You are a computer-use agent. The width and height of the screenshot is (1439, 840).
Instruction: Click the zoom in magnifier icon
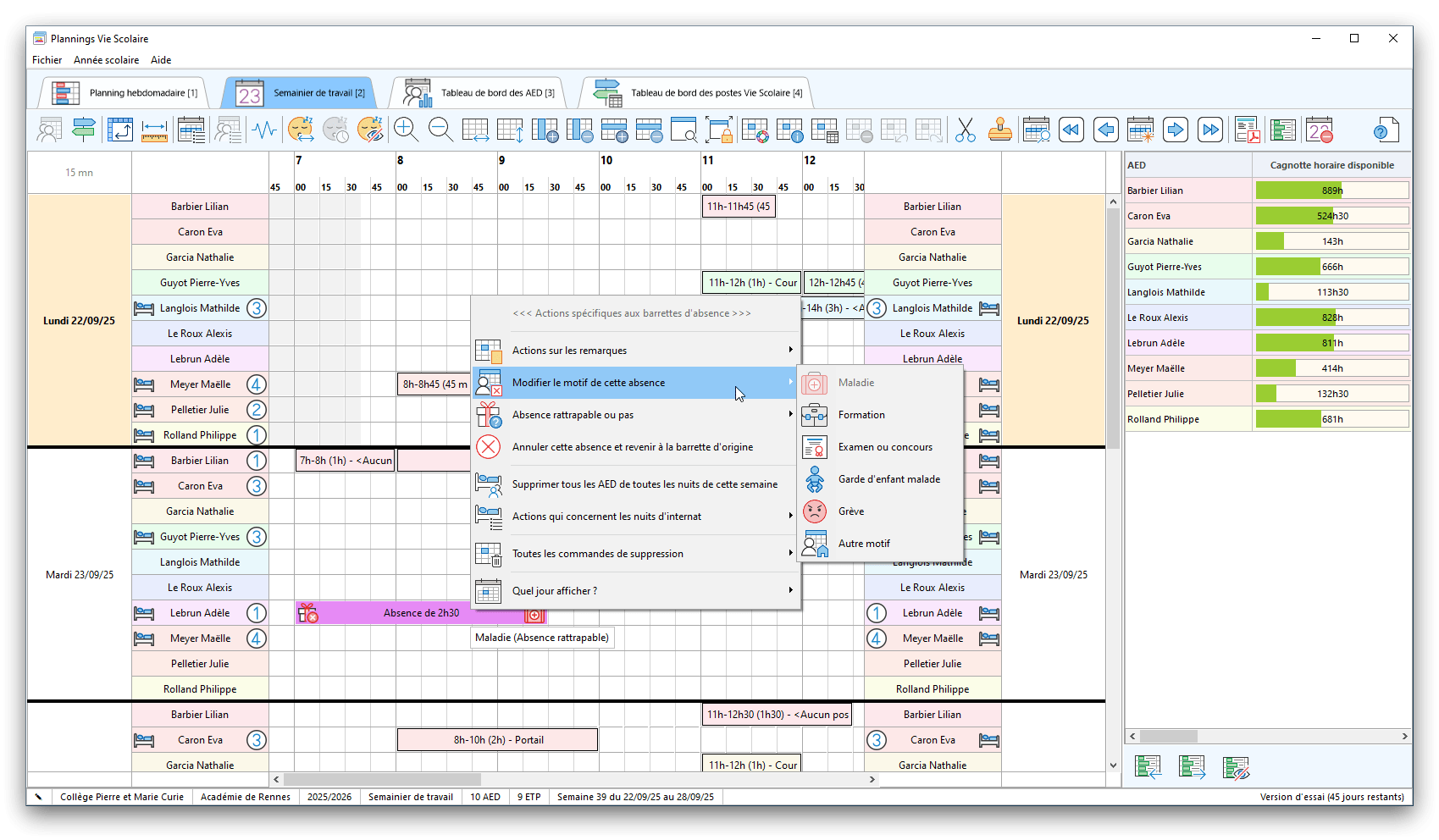406,130
